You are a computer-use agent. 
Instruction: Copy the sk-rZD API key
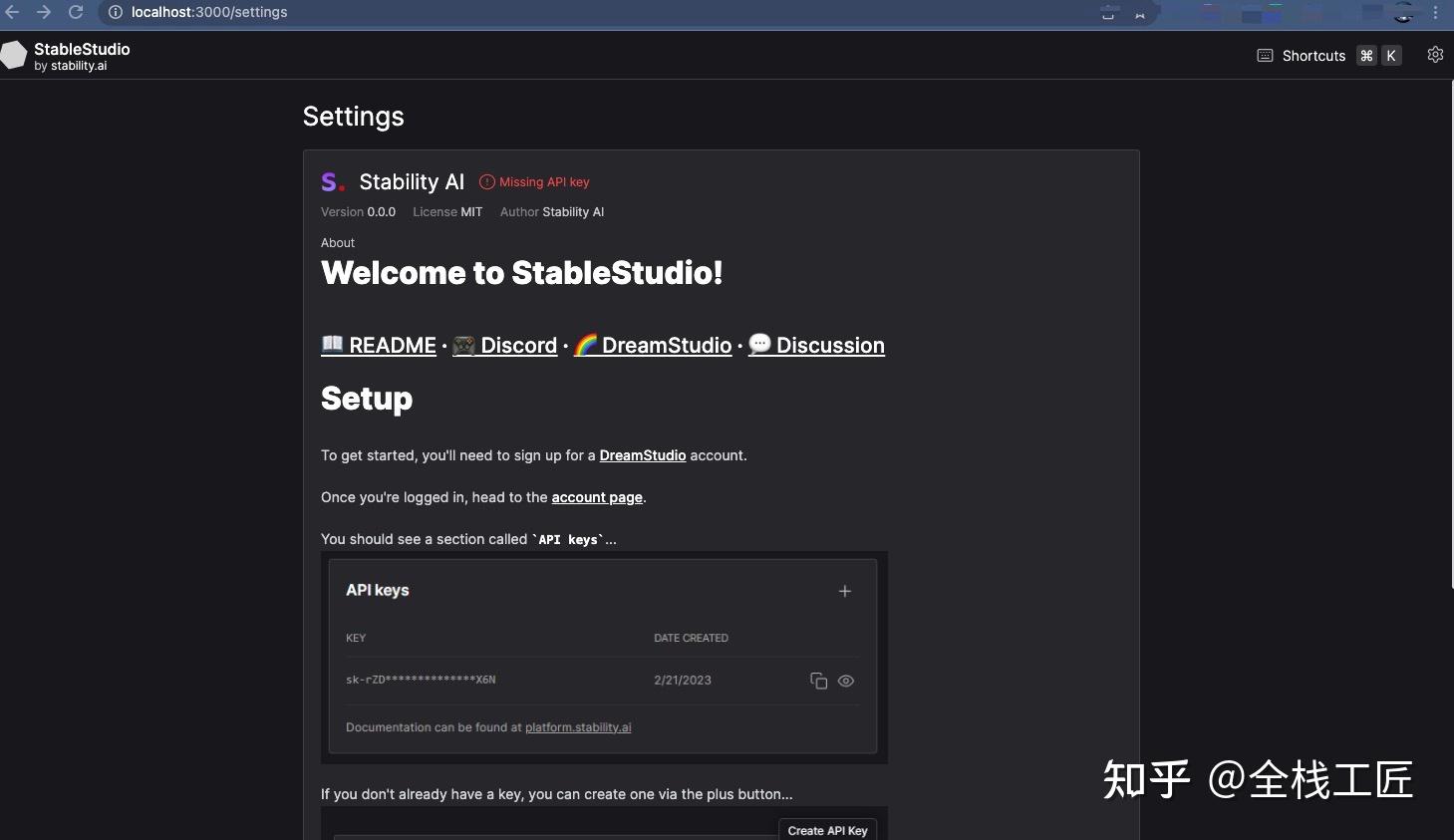tap(819, 682)
